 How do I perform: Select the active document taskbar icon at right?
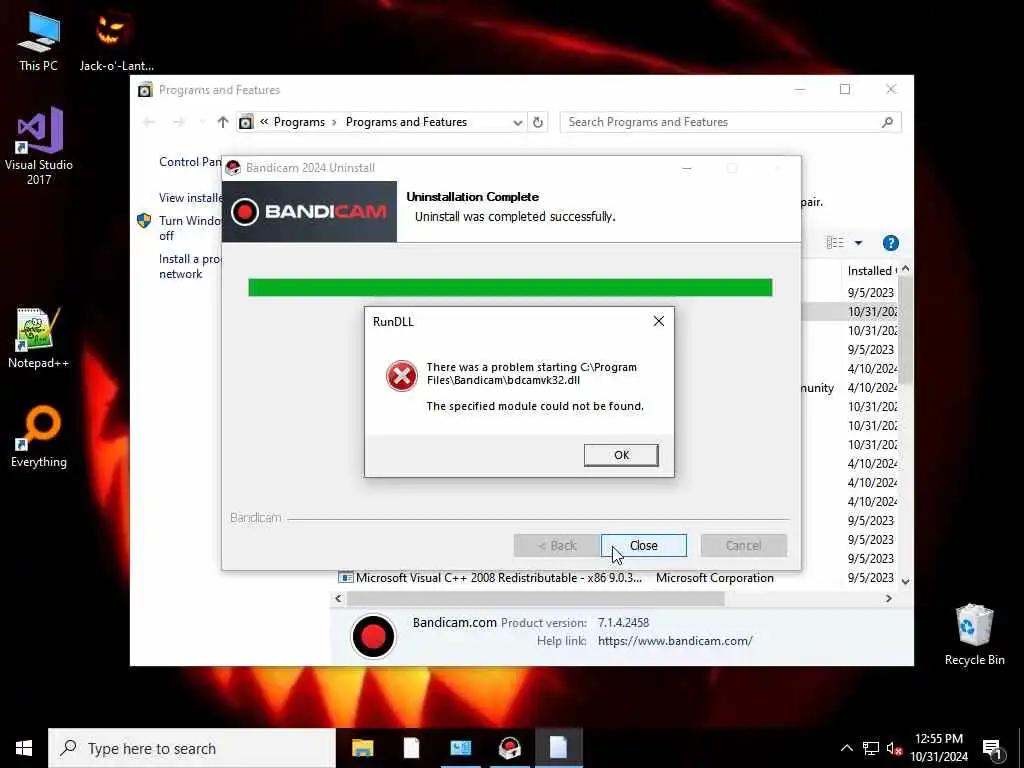coord(558,748)
